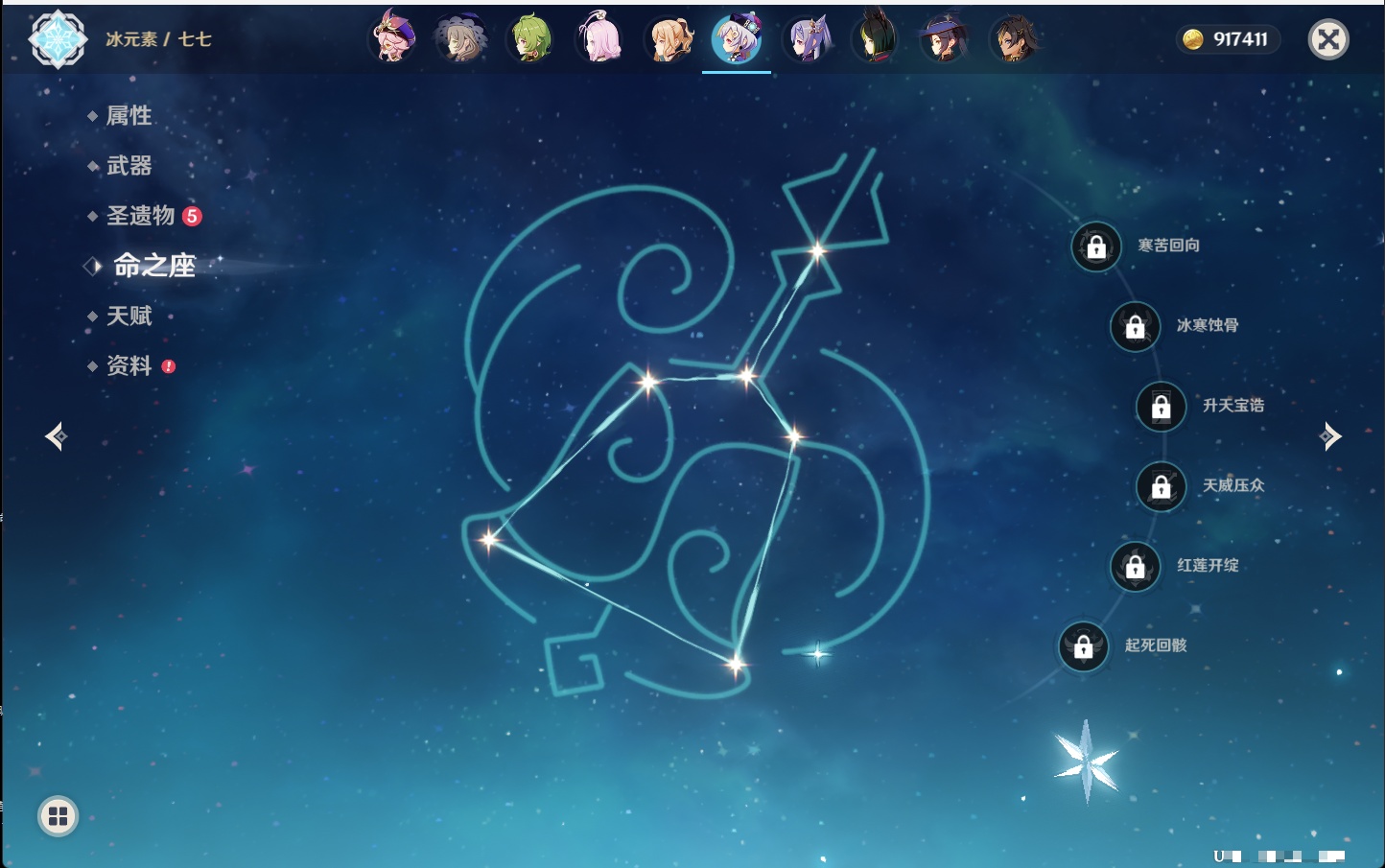Click the locked 寒苦回向 constellation icon
The image size is (1385, 868).
pos(1096,247)
